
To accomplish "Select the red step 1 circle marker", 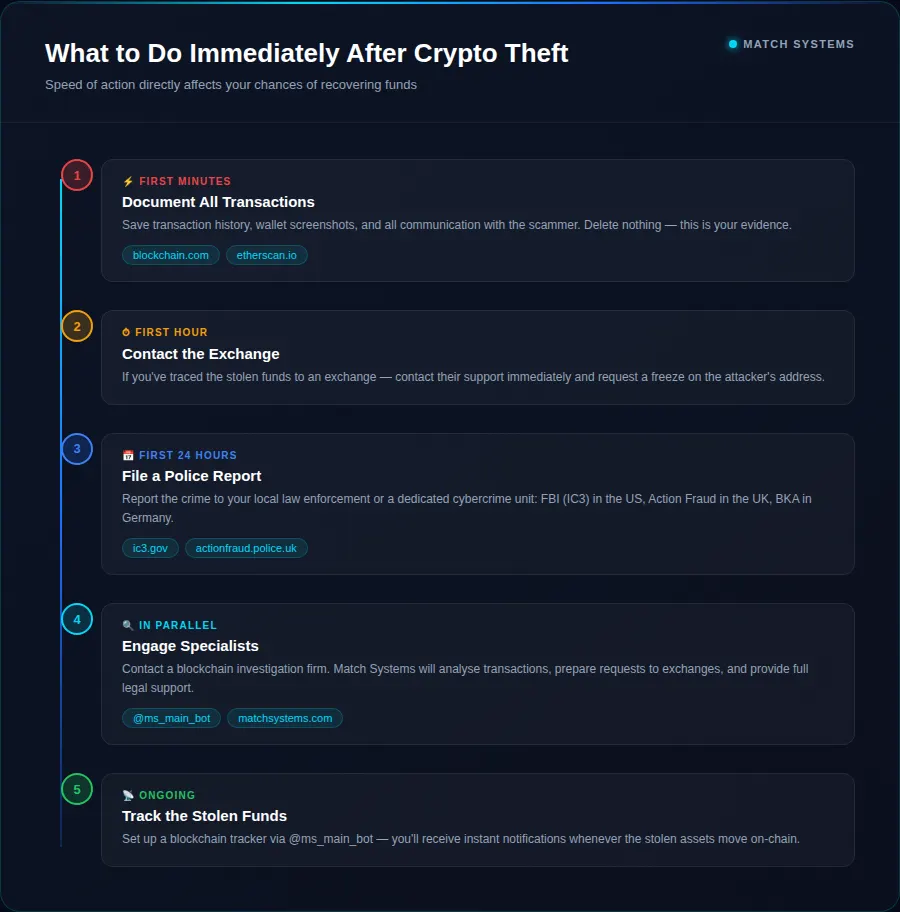I will tap(77, 175).
